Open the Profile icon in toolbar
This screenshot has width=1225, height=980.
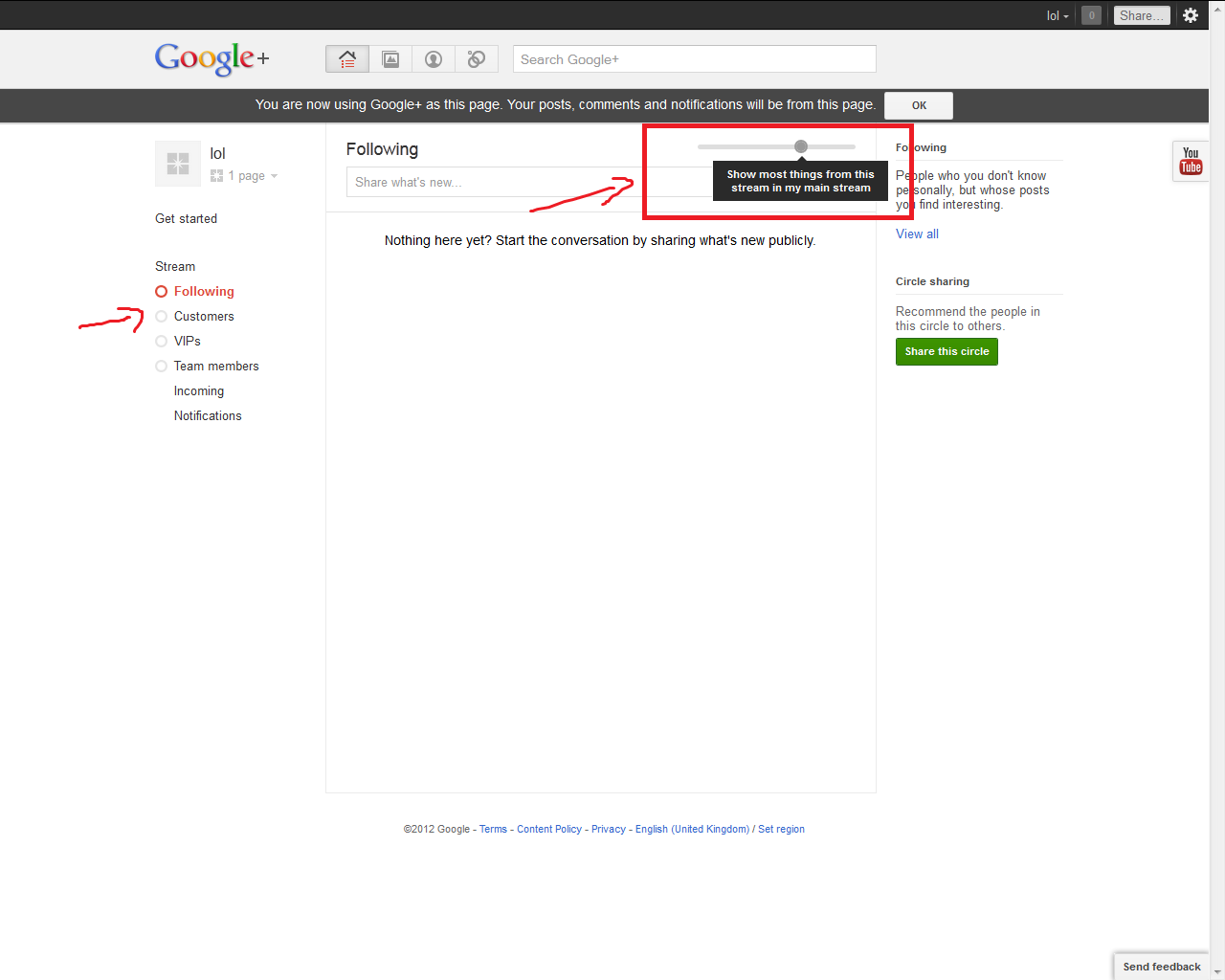(x=434, y=59)
